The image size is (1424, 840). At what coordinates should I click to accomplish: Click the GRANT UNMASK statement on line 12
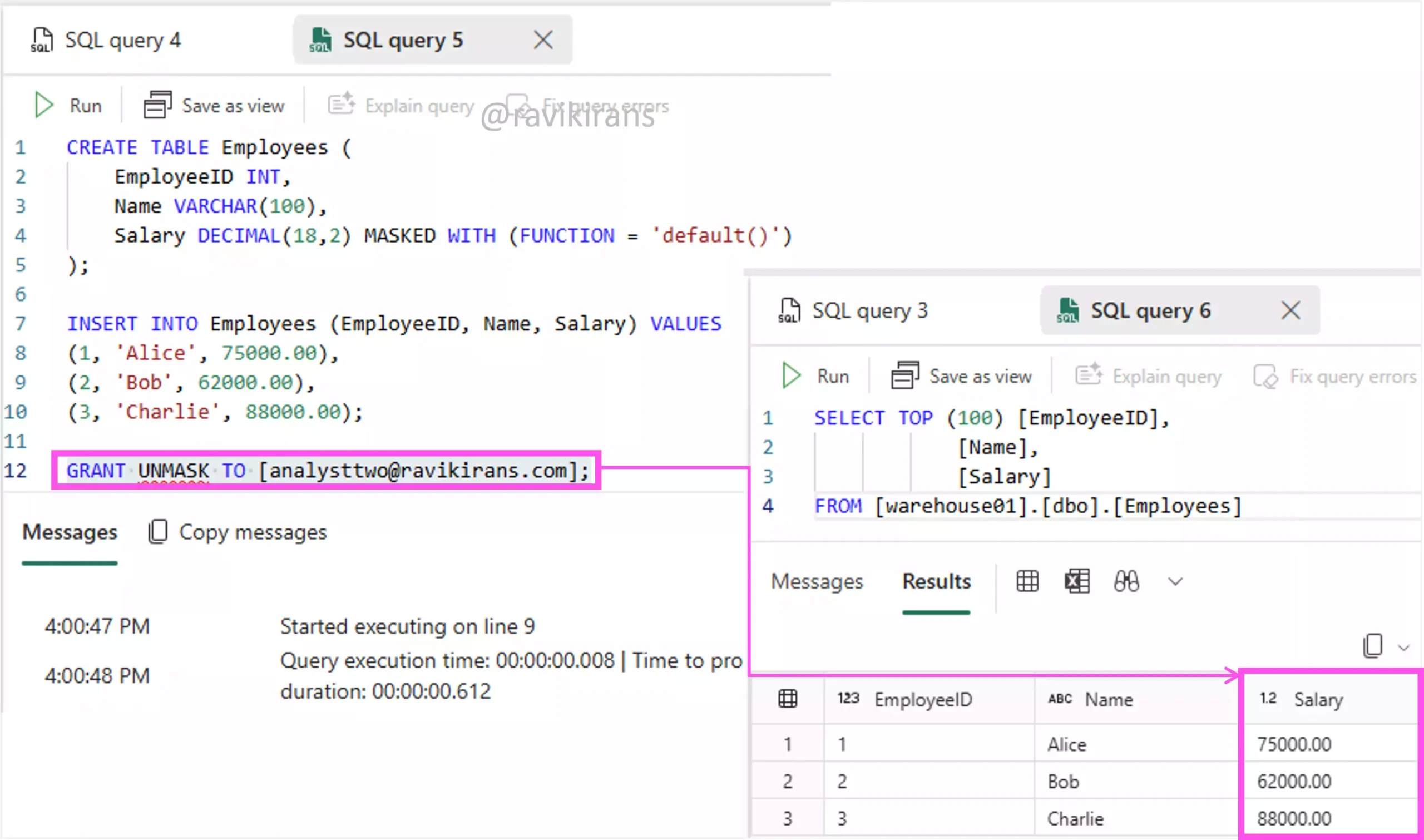[x=328, y=471]
